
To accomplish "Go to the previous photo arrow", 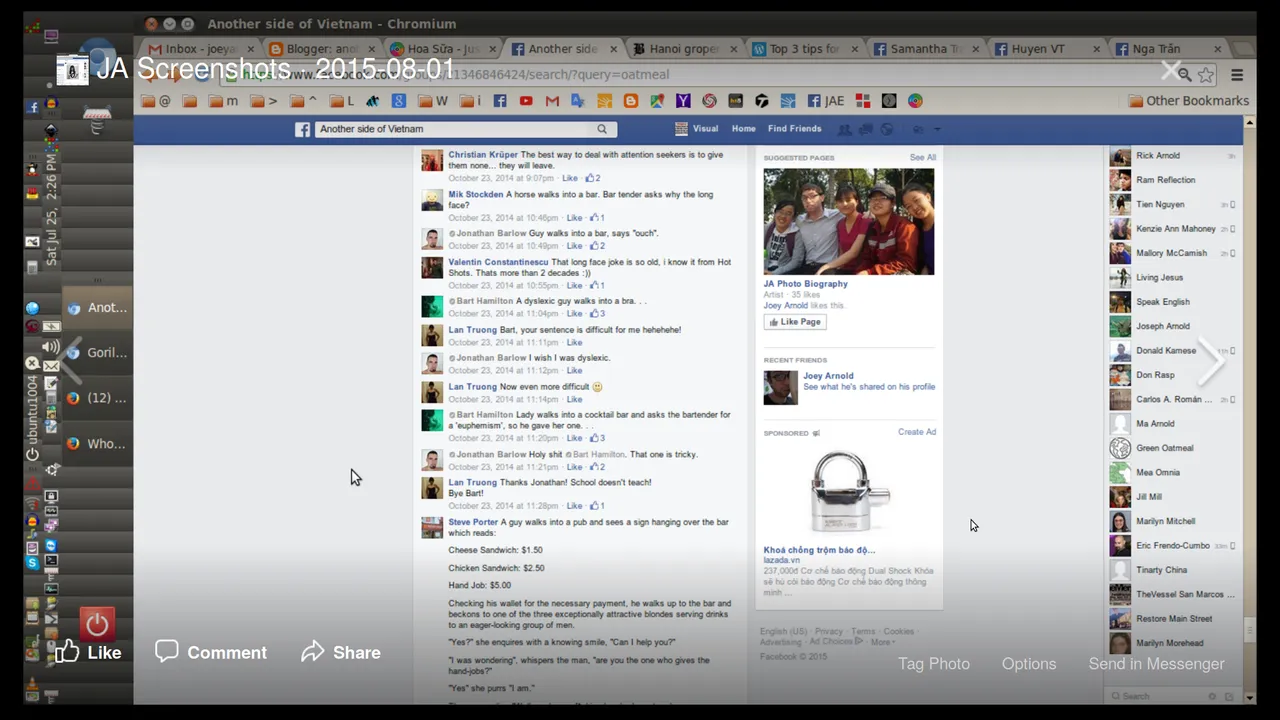I will tap(70, 360).
